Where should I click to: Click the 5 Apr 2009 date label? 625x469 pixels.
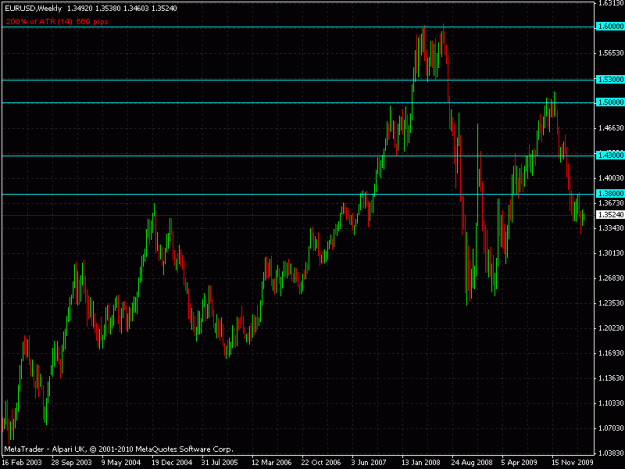point(519,463)
